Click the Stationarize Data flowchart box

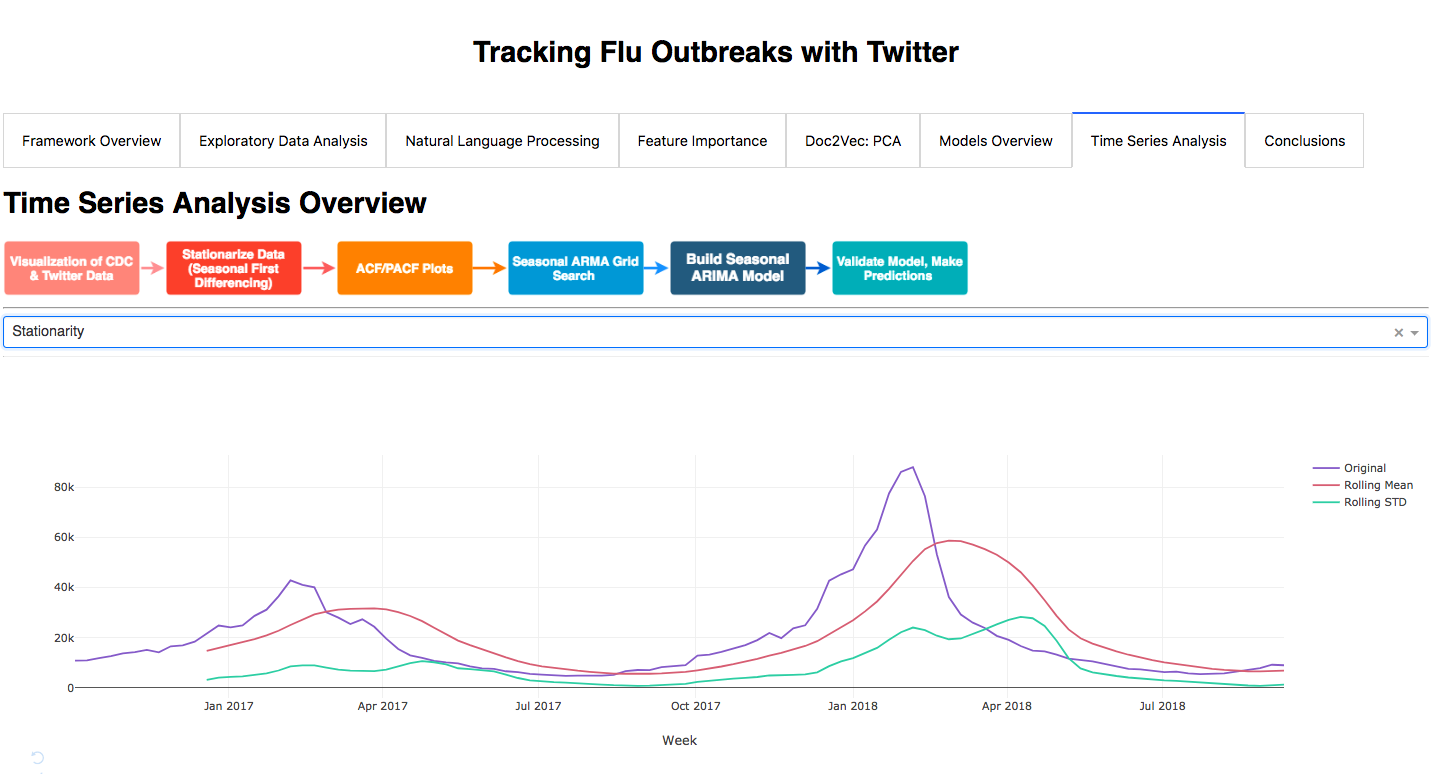click(x=234, y=268)
